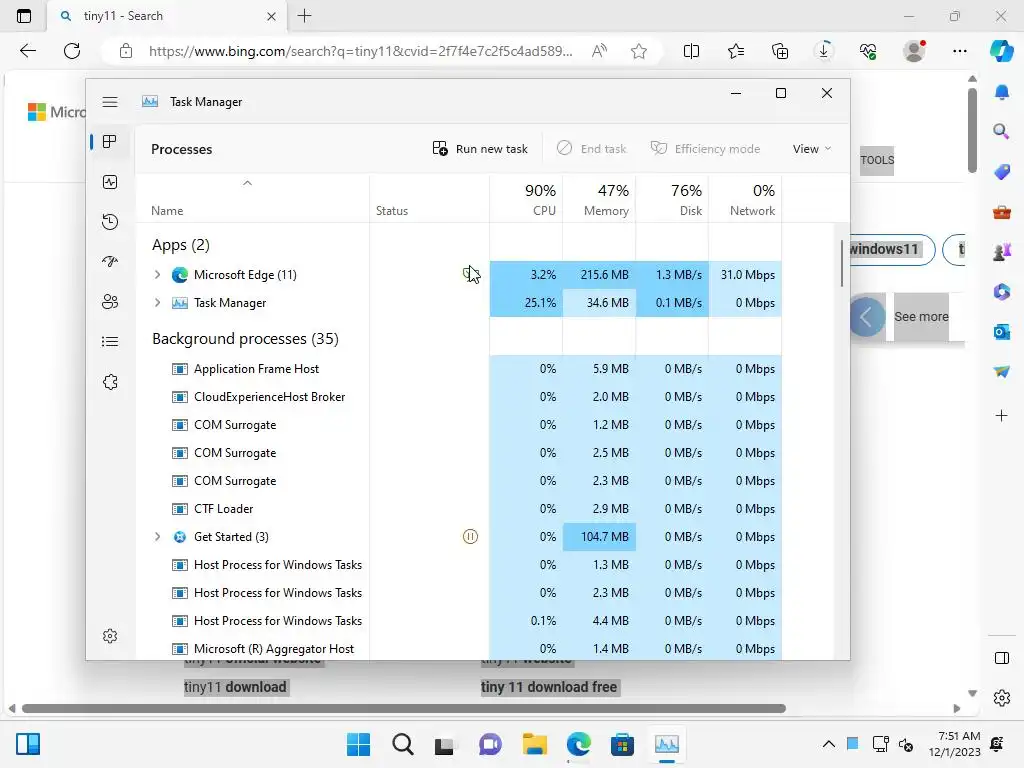
Task: Click Run new task button
Action: (480, 149)
